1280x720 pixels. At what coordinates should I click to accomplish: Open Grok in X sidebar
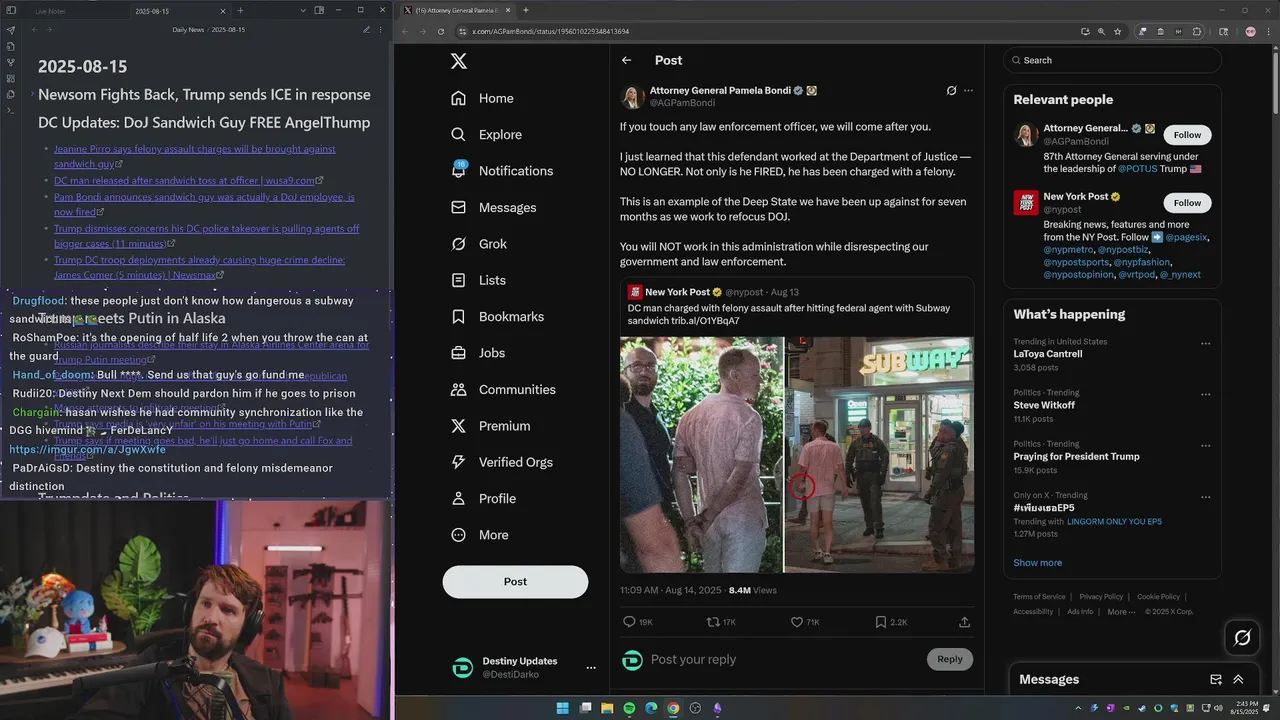click(x=479, y=244)
